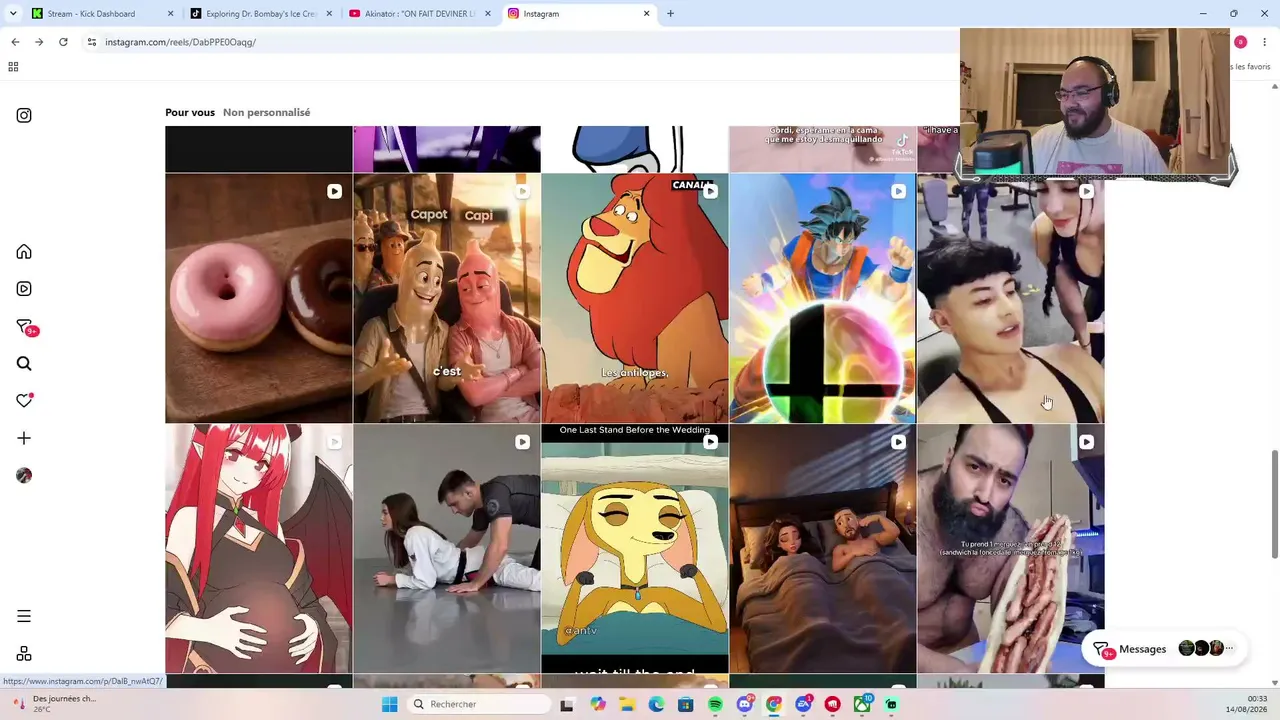Open Spotify from the taskbar
The height and width of the screenshot is (720, 1280).
pos(715,704)
